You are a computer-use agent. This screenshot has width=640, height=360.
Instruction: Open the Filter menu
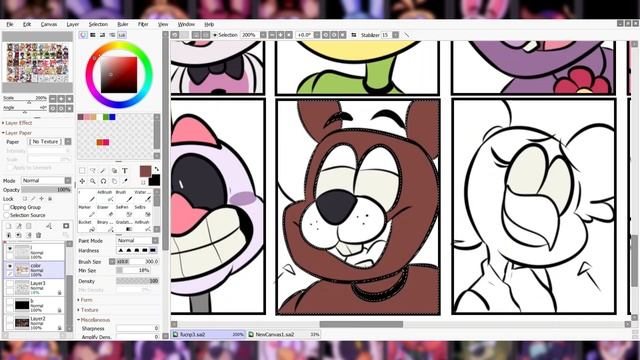click(x=143, y=24)
